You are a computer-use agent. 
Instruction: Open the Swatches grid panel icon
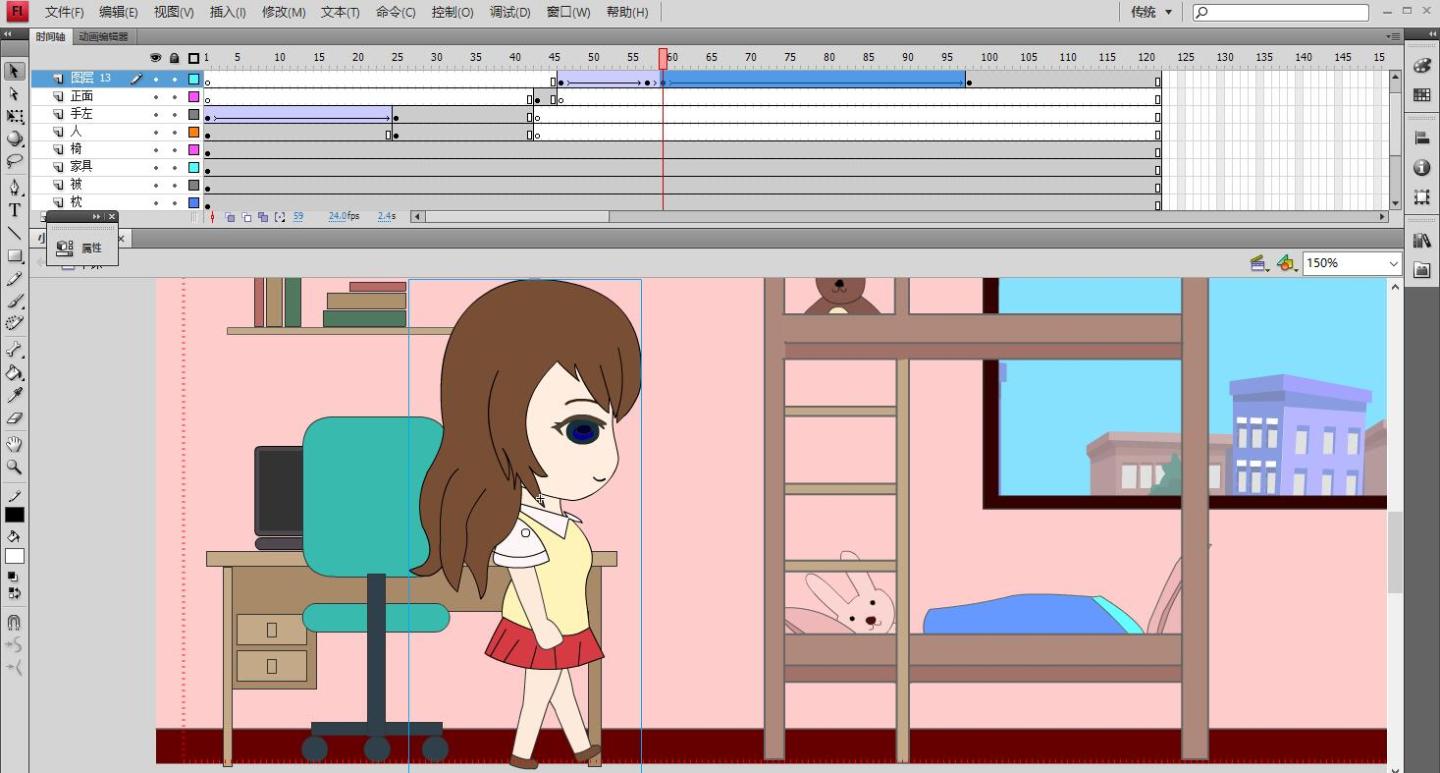(x=1421, y=95)
